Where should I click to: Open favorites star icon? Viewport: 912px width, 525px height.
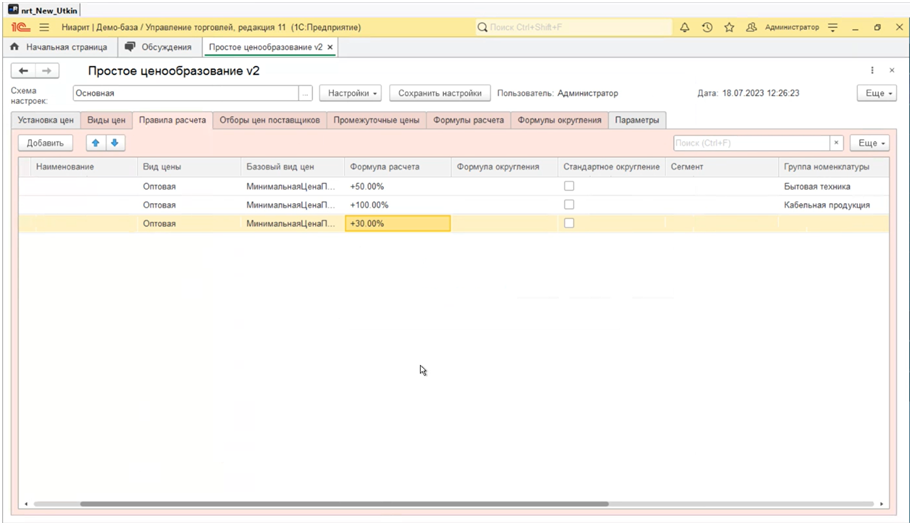pyautogui.click(x=729, y=27)
